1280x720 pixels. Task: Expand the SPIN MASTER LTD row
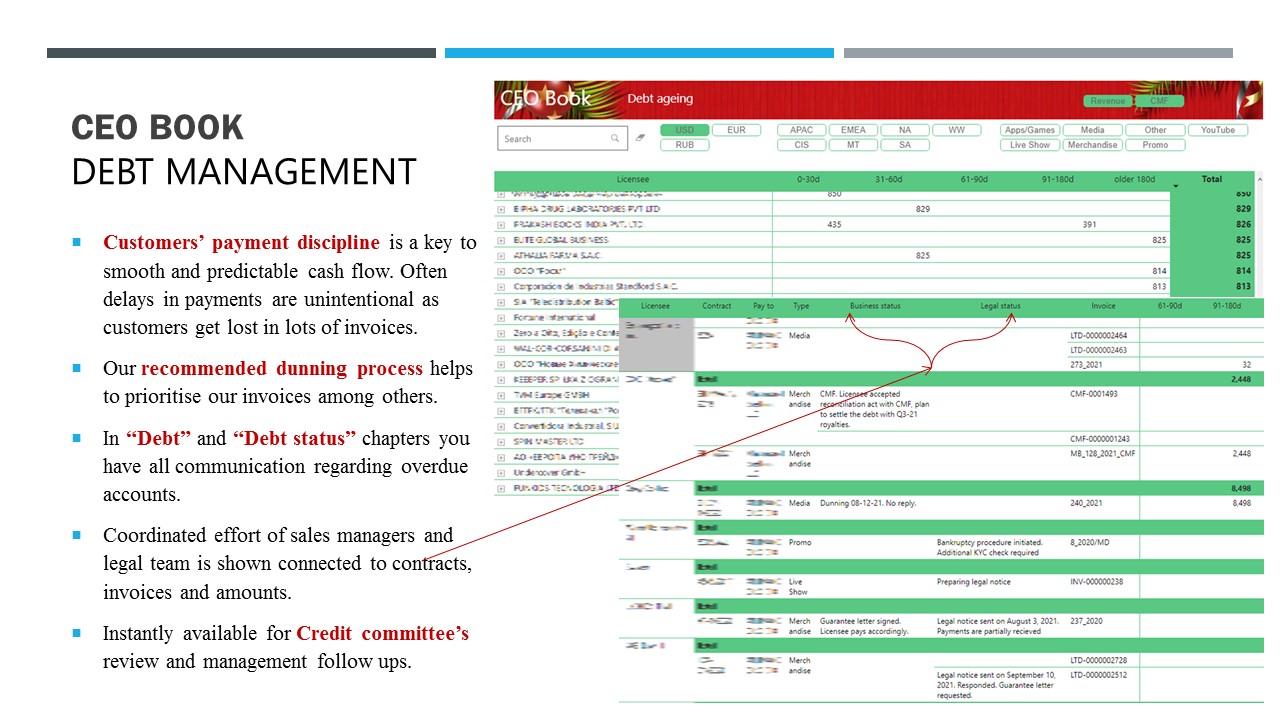pos(501,441)
